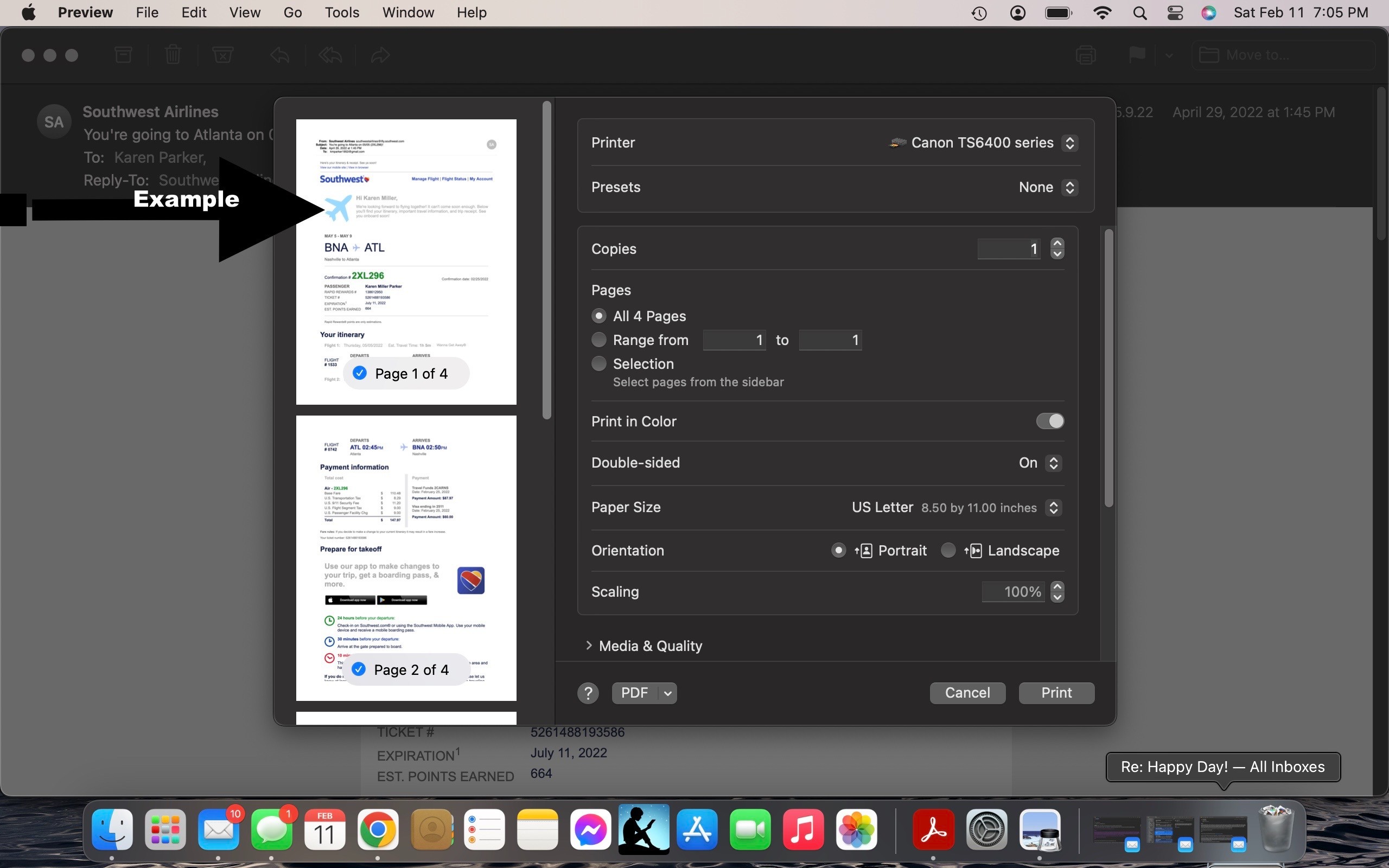The height and width of the screenshot is (868, 1389).
Task: Click the Cancel button
Action: click(967, 693)
